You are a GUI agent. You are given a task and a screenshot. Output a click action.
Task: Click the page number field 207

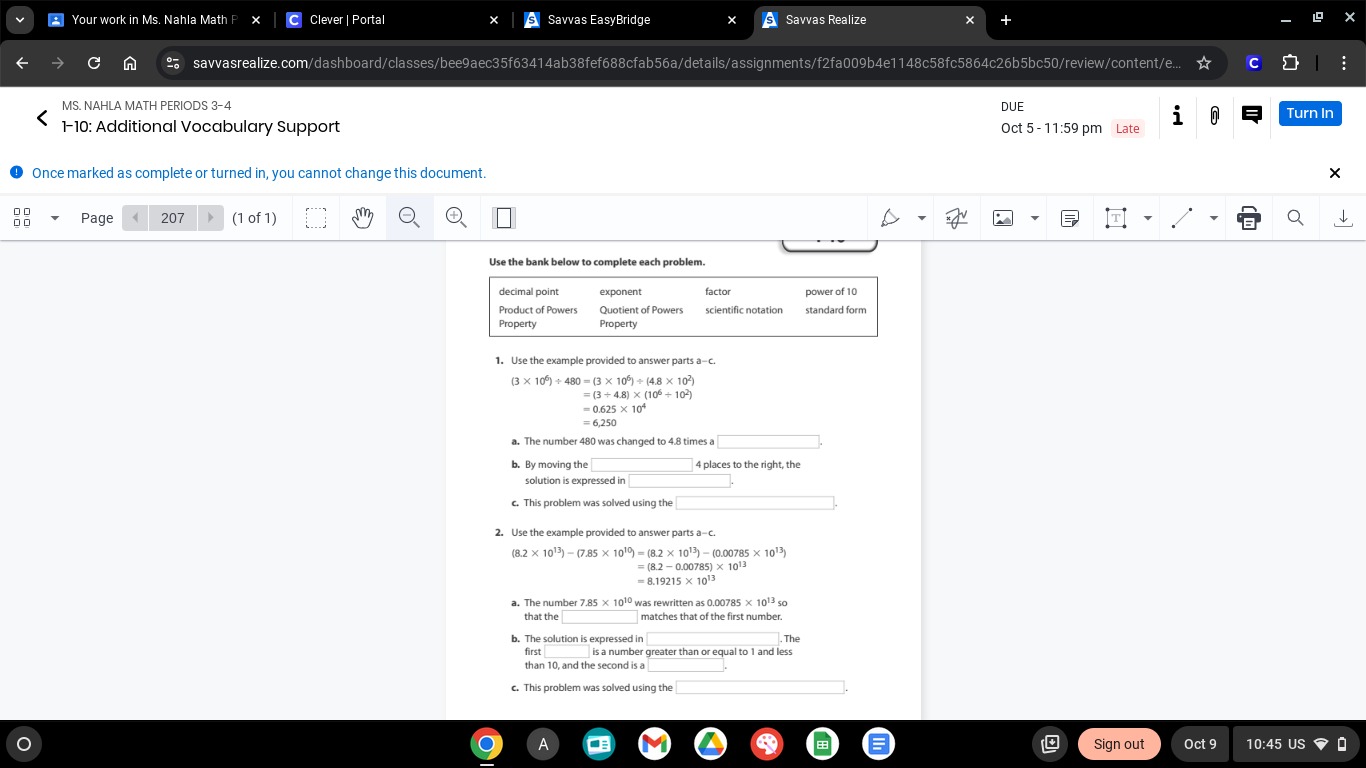[x=173, y=217]
